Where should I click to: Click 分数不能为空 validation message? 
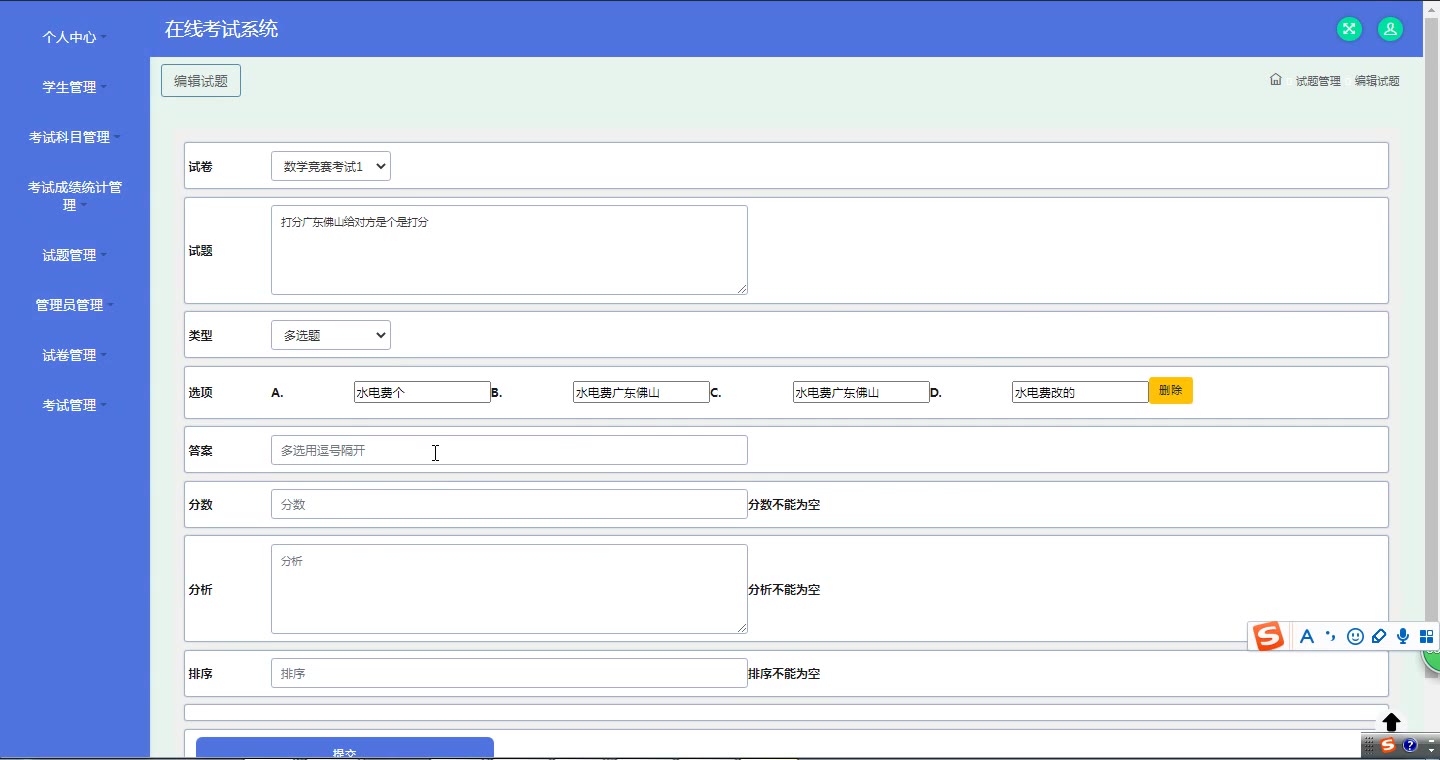coord(784,505)
